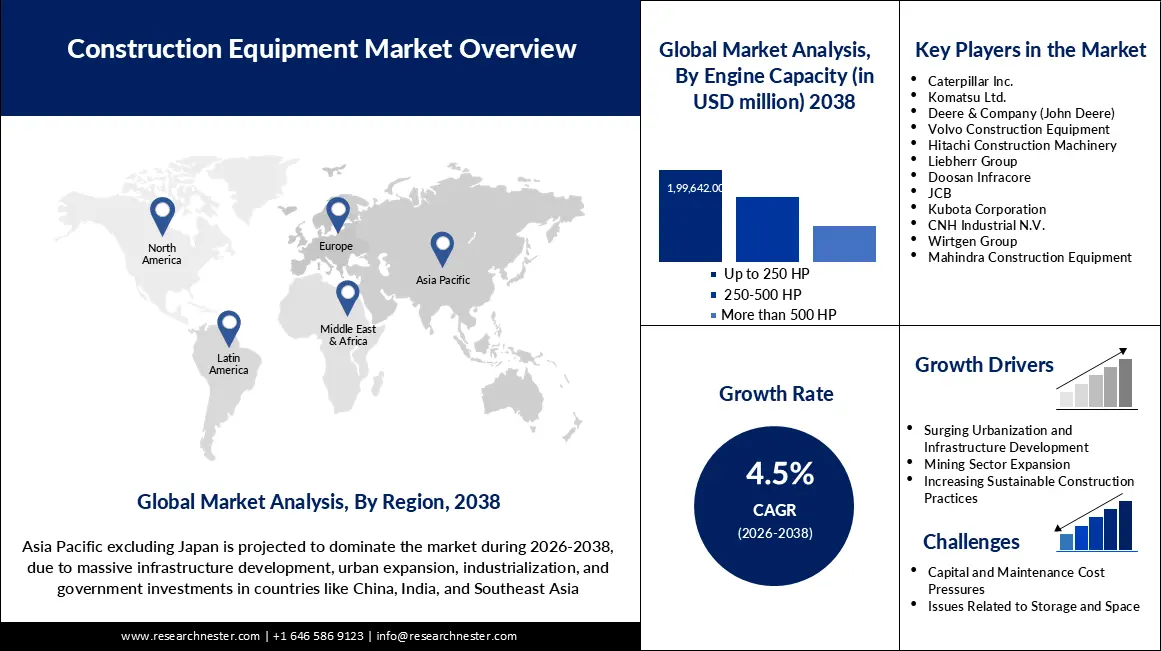The width and height of the screenshot is (1161, 651).
Task: Click the Construction Equipment Market Overview title
Action: tap(321, 49)
